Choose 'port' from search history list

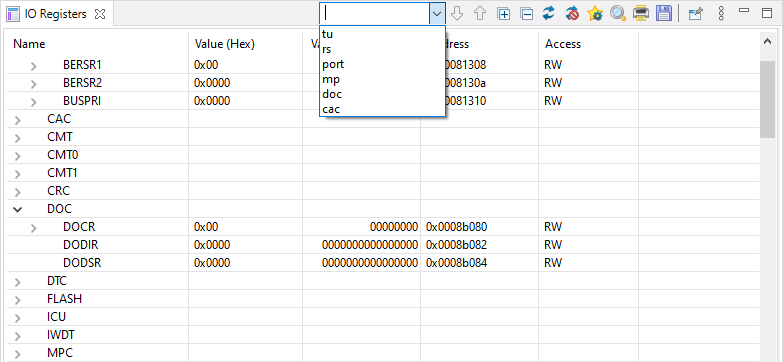pyautogui.click(x=382, y=64)
